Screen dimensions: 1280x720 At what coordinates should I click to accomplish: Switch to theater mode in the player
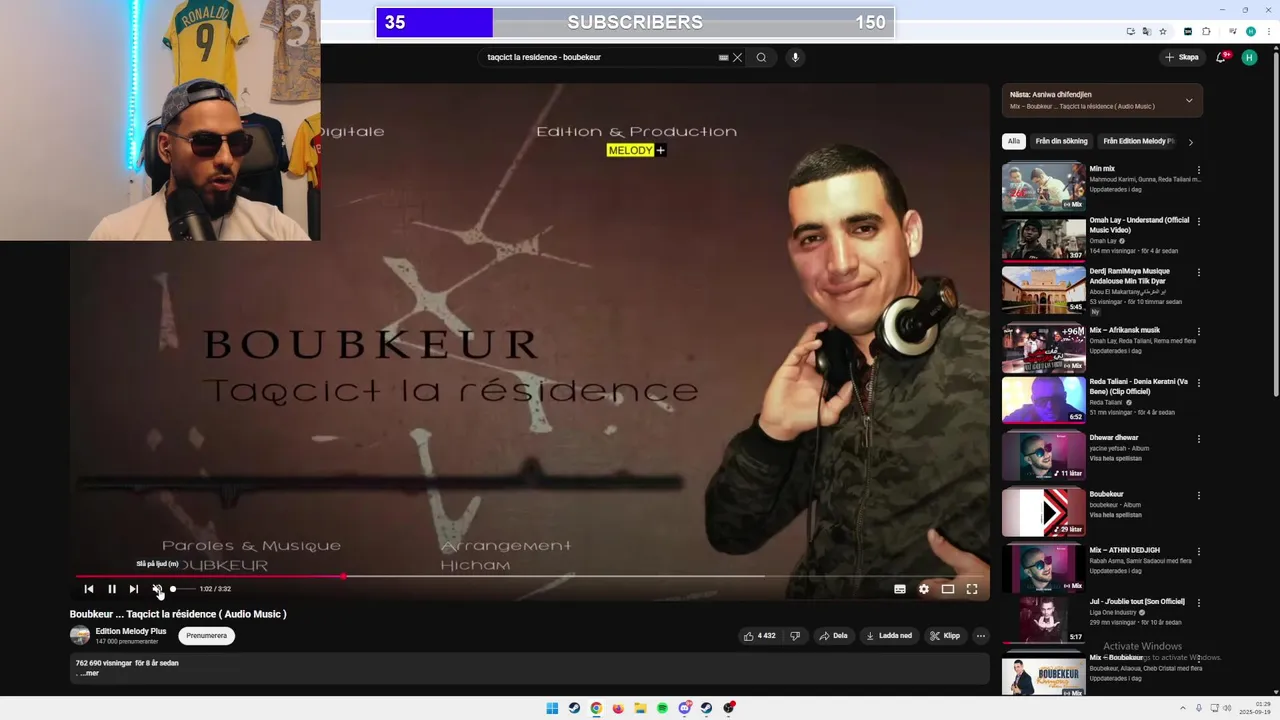[x=948, y=589]
